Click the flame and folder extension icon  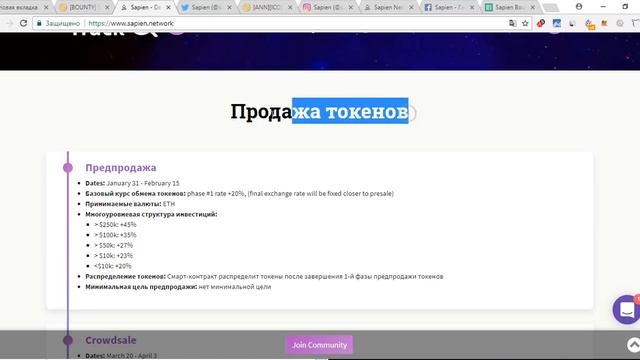point(589,24)
